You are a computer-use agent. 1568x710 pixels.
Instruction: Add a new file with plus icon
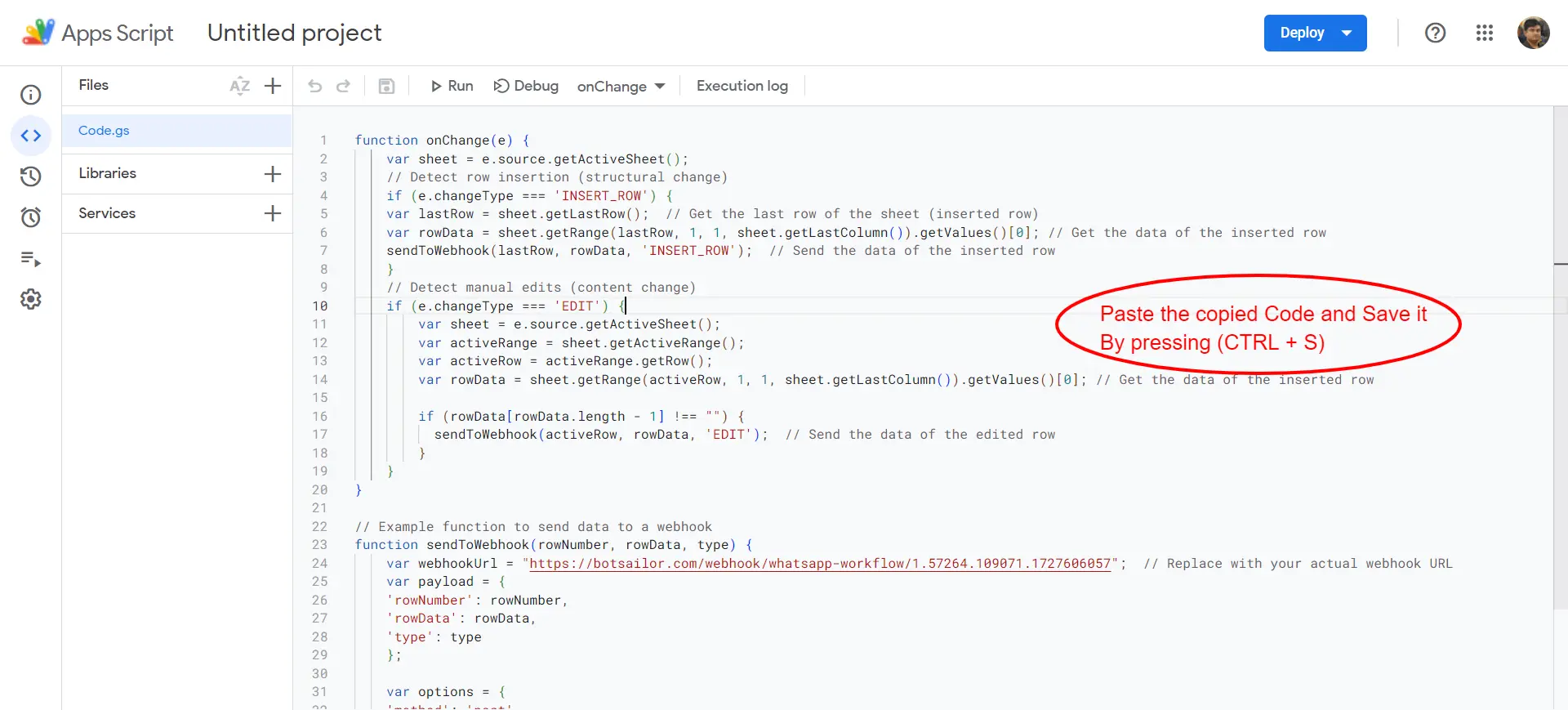[x=273, y=86]
